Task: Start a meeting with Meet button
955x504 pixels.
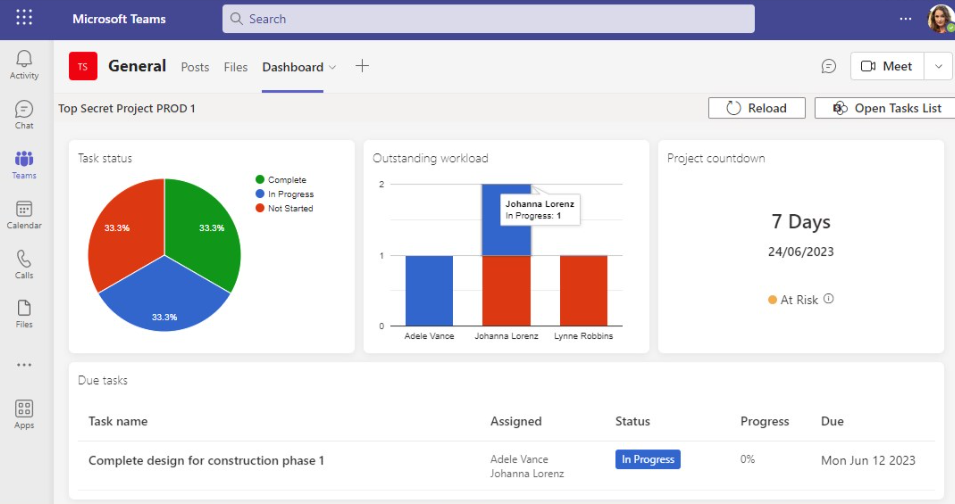Action: click(887, 66)
